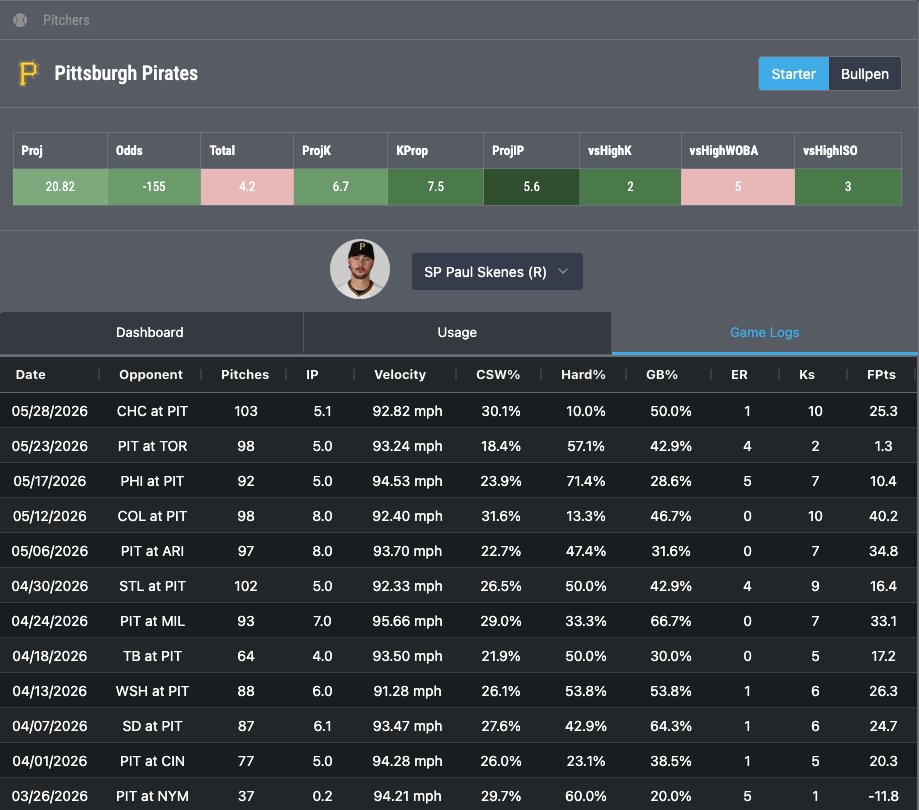The height and width of the screenshot is (810, 919).
Task: Select the 04/07/2026 date cell
Action: click(50, 726)
